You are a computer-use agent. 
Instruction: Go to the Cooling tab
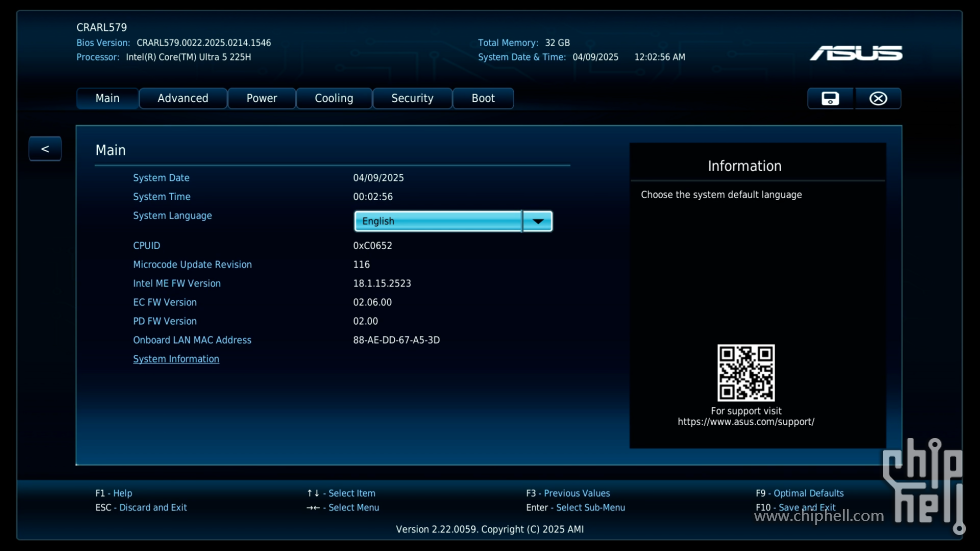pyautogui.click(x=334, y=99)
